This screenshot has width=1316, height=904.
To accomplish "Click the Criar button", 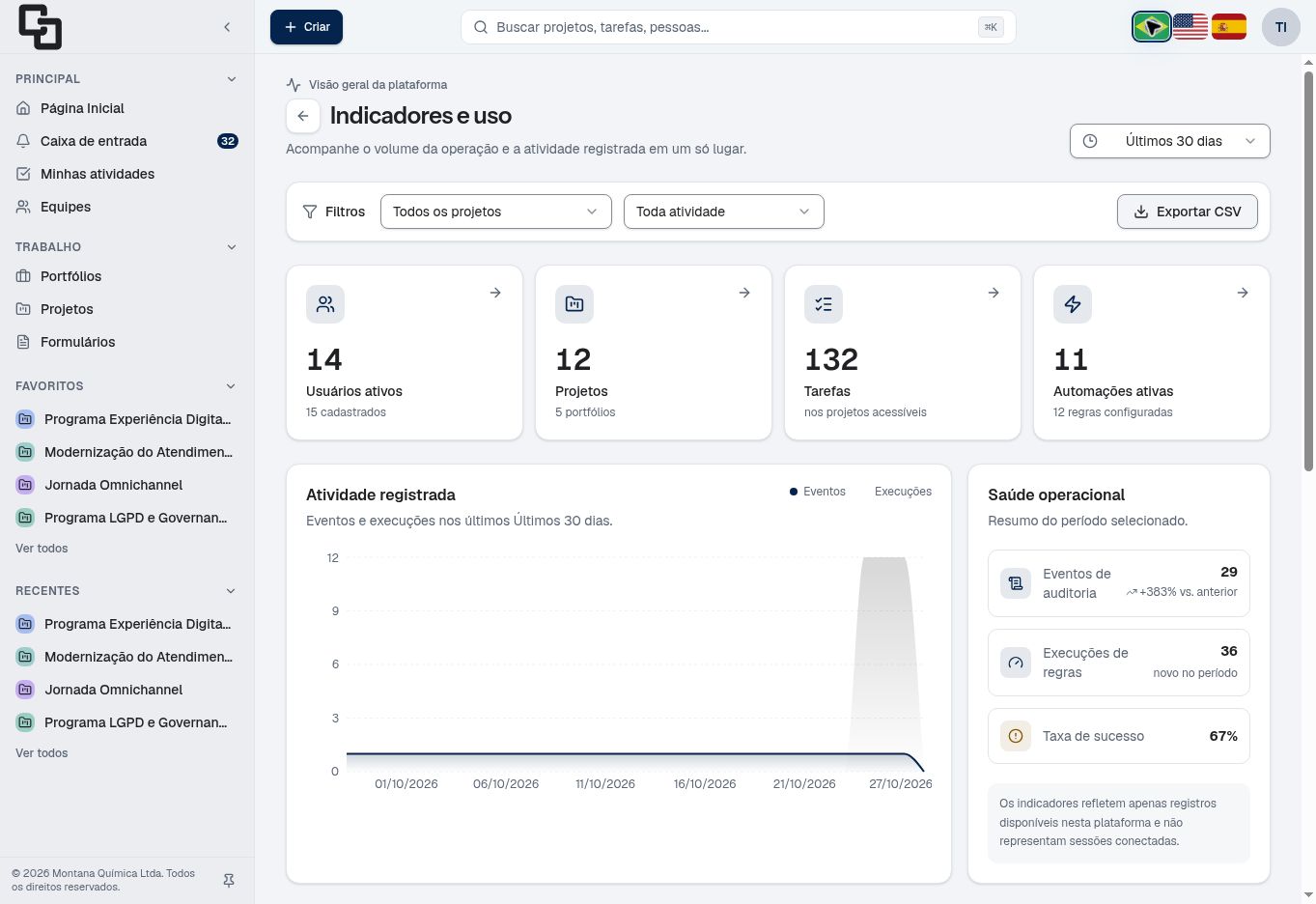I will point(306,27).
